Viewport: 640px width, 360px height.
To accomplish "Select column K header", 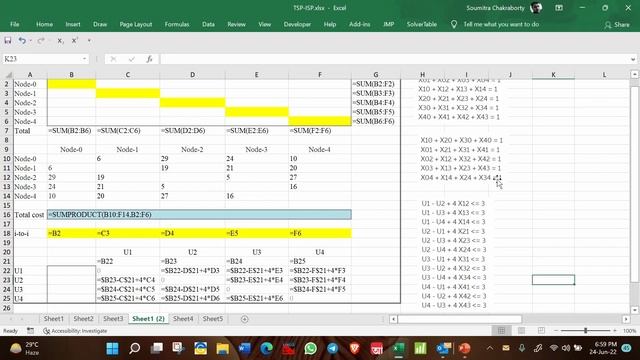I will click(553, 75).
